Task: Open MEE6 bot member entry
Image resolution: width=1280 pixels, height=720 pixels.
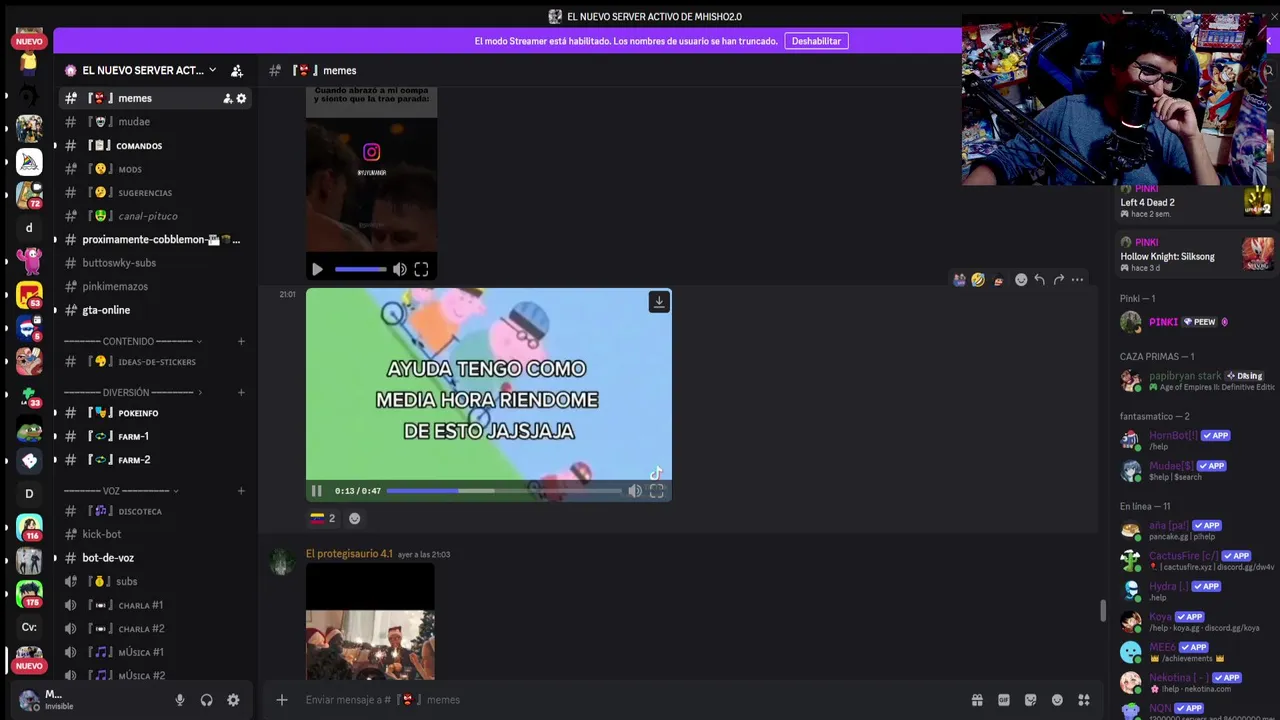Action: (1194, 652)
